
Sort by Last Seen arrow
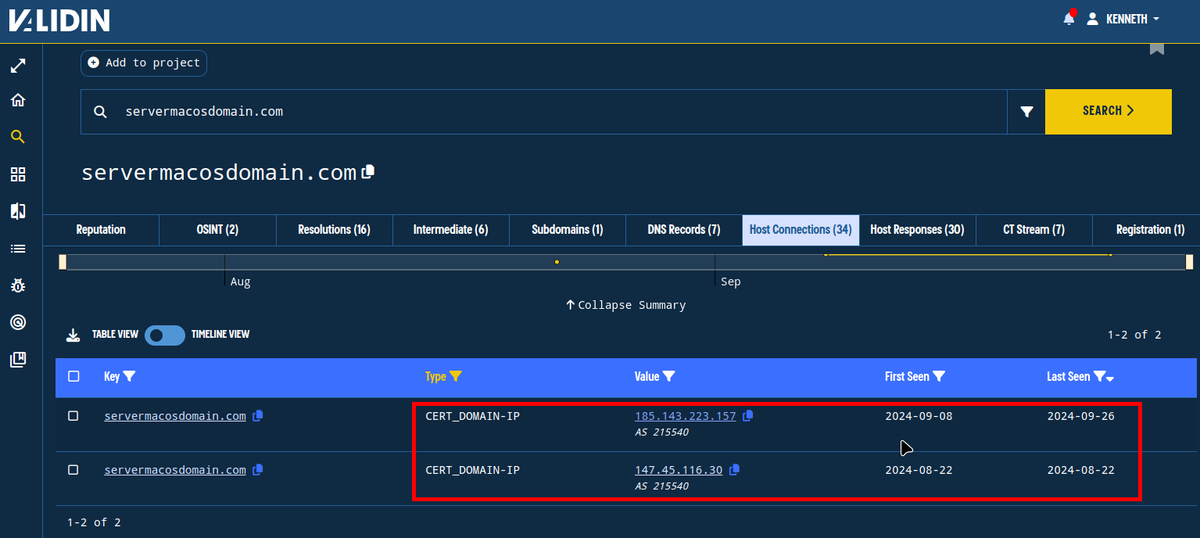tap(1110, 378)
